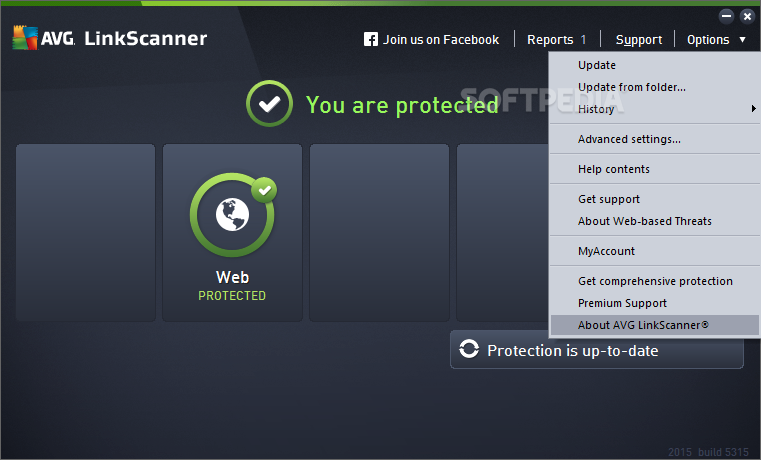This screenshot has width=761, height=460.
Task: Open Advanced settings...
Action: (654, 139)
